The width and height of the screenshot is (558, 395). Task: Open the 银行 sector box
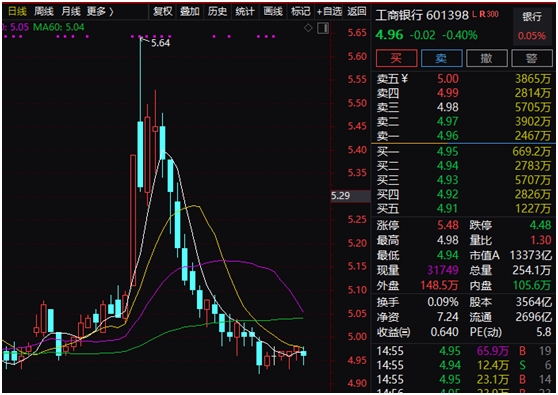[532, 26]
